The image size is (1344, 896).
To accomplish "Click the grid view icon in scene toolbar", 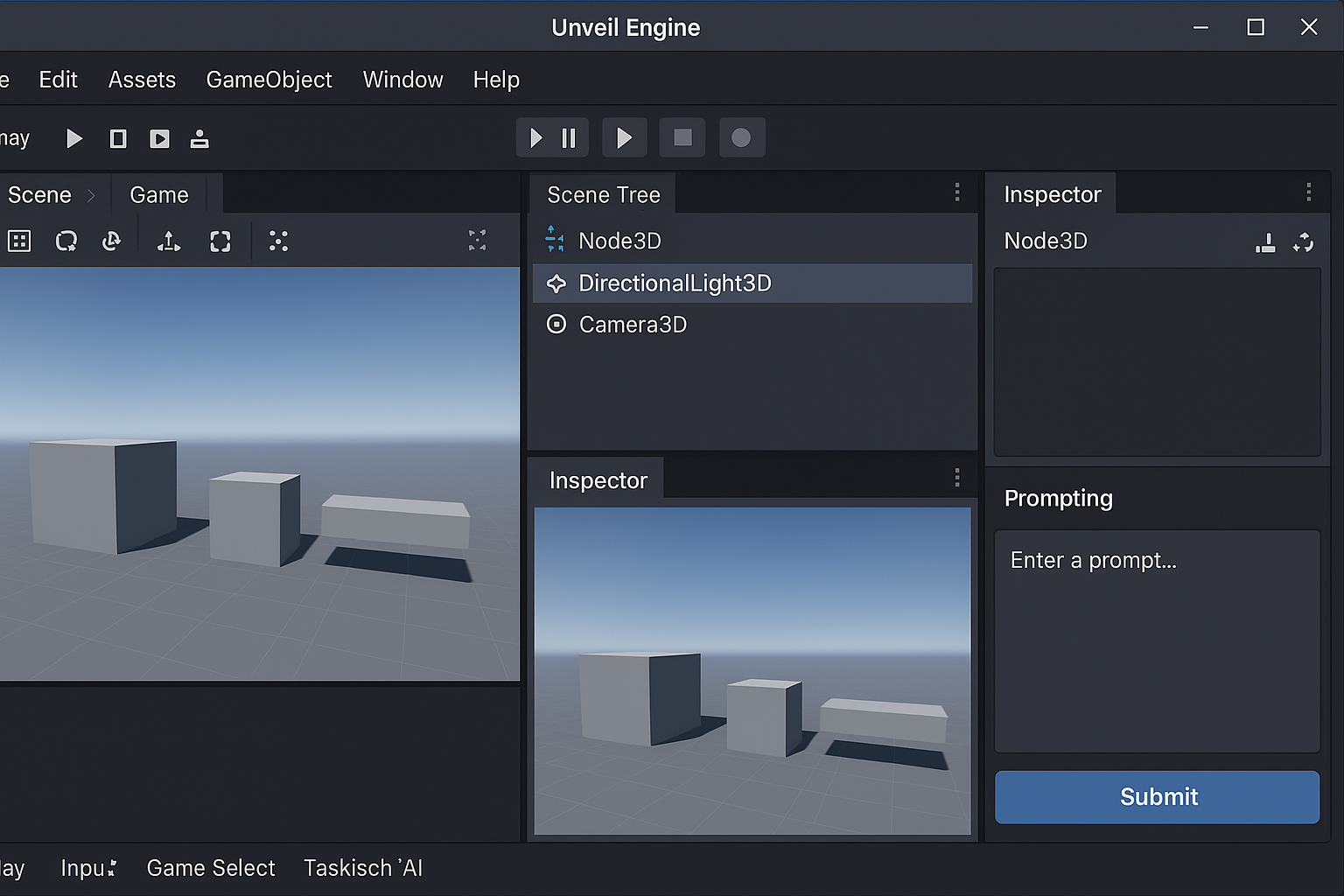I will (19, 241).
